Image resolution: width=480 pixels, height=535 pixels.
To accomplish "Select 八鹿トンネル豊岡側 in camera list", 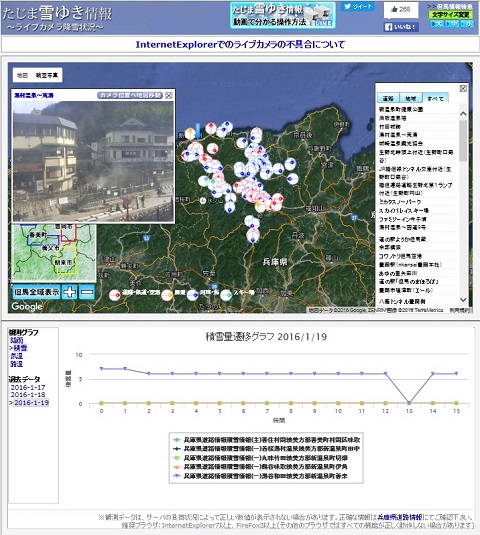I will coord(402,302).
